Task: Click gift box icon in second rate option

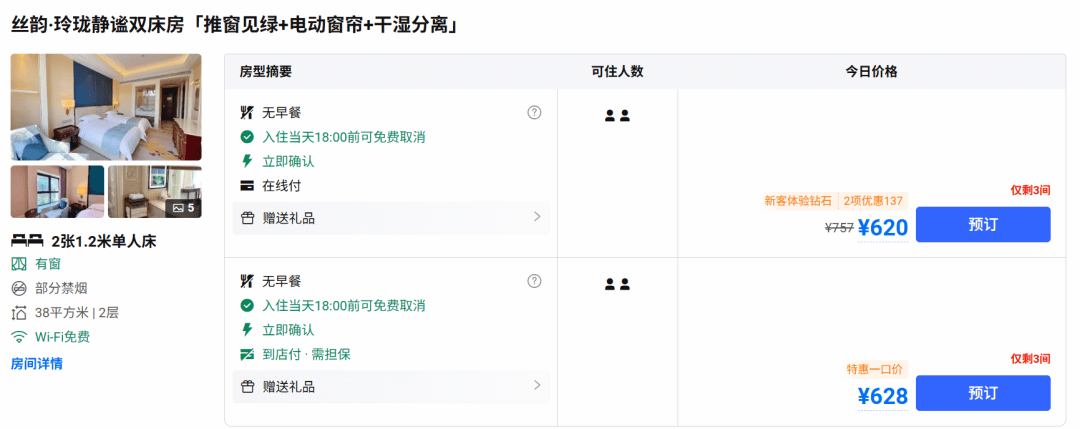Action: click(x=248, y=387)
